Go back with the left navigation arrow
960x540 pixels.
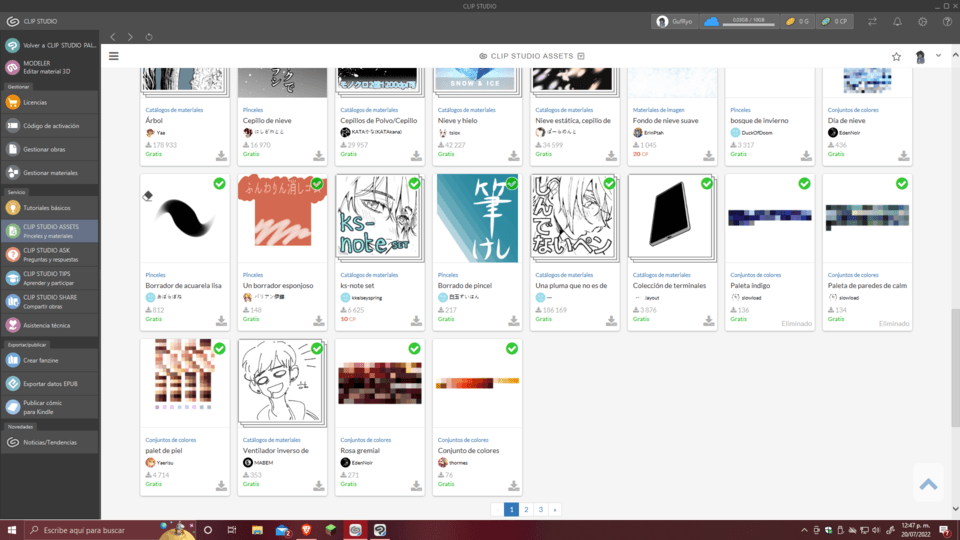pos(113,37)
